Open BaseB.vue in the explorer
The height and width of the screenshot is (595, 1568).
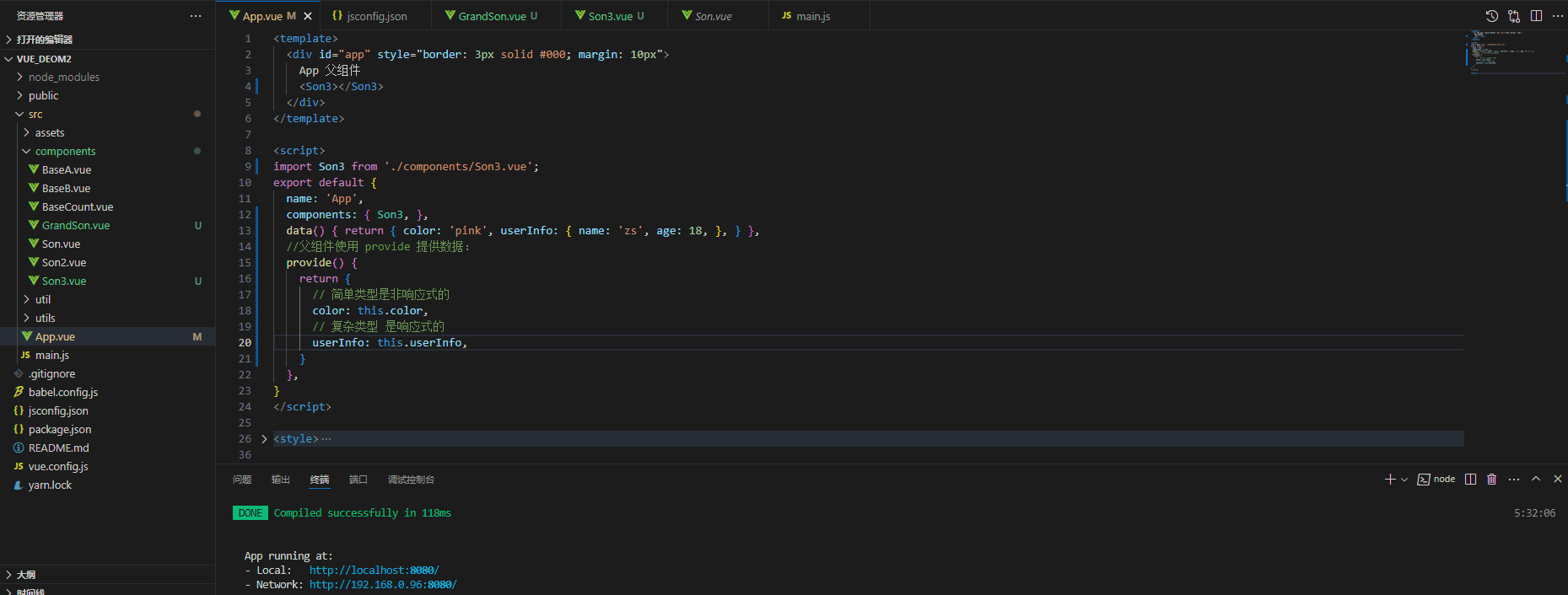click(x=107, y=188)
